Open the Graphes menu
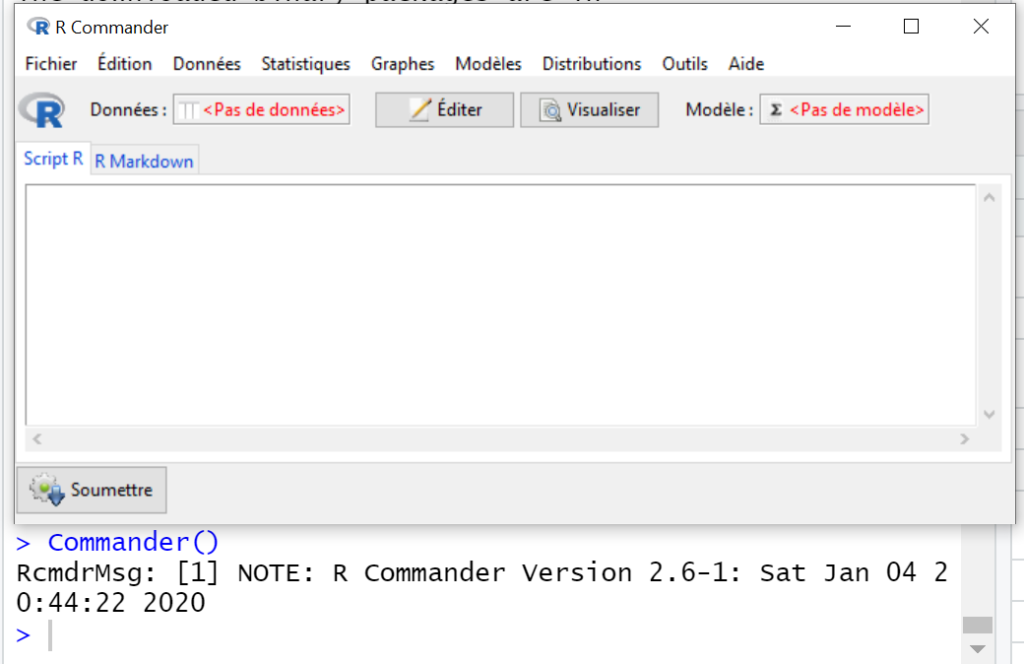 click(x=402, y=63)
